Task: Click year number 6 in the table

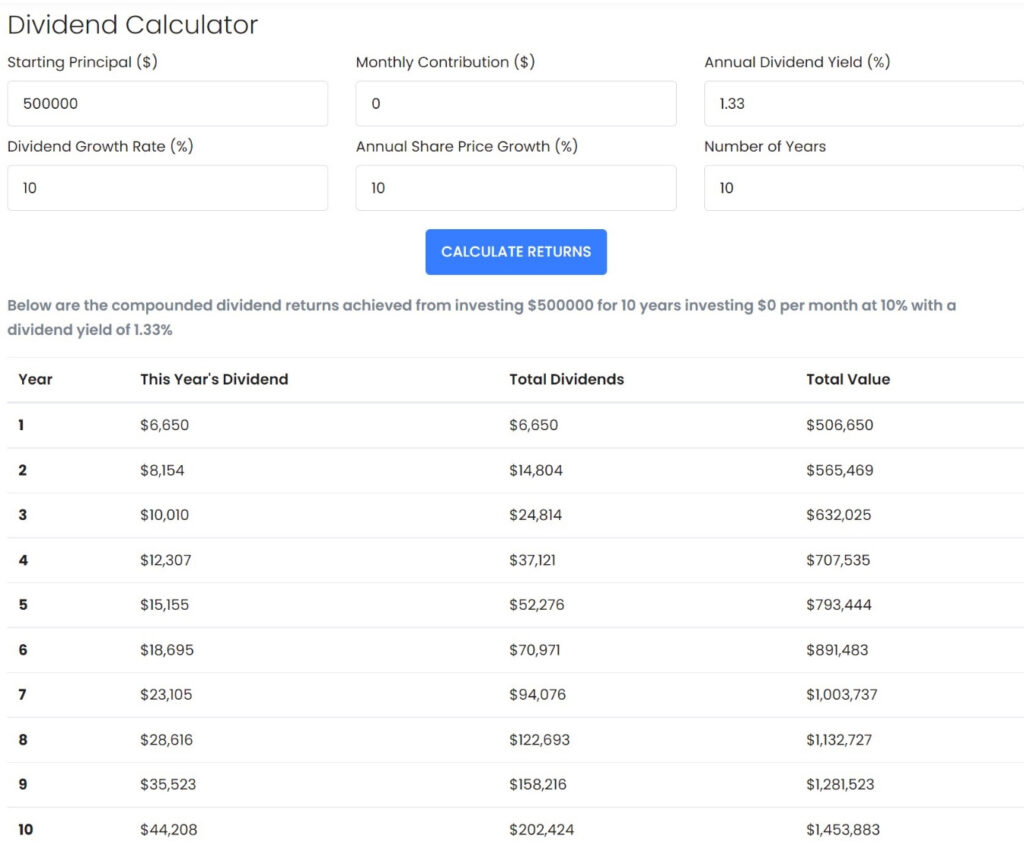Action: pyautogui.click(x=23, y=650)
